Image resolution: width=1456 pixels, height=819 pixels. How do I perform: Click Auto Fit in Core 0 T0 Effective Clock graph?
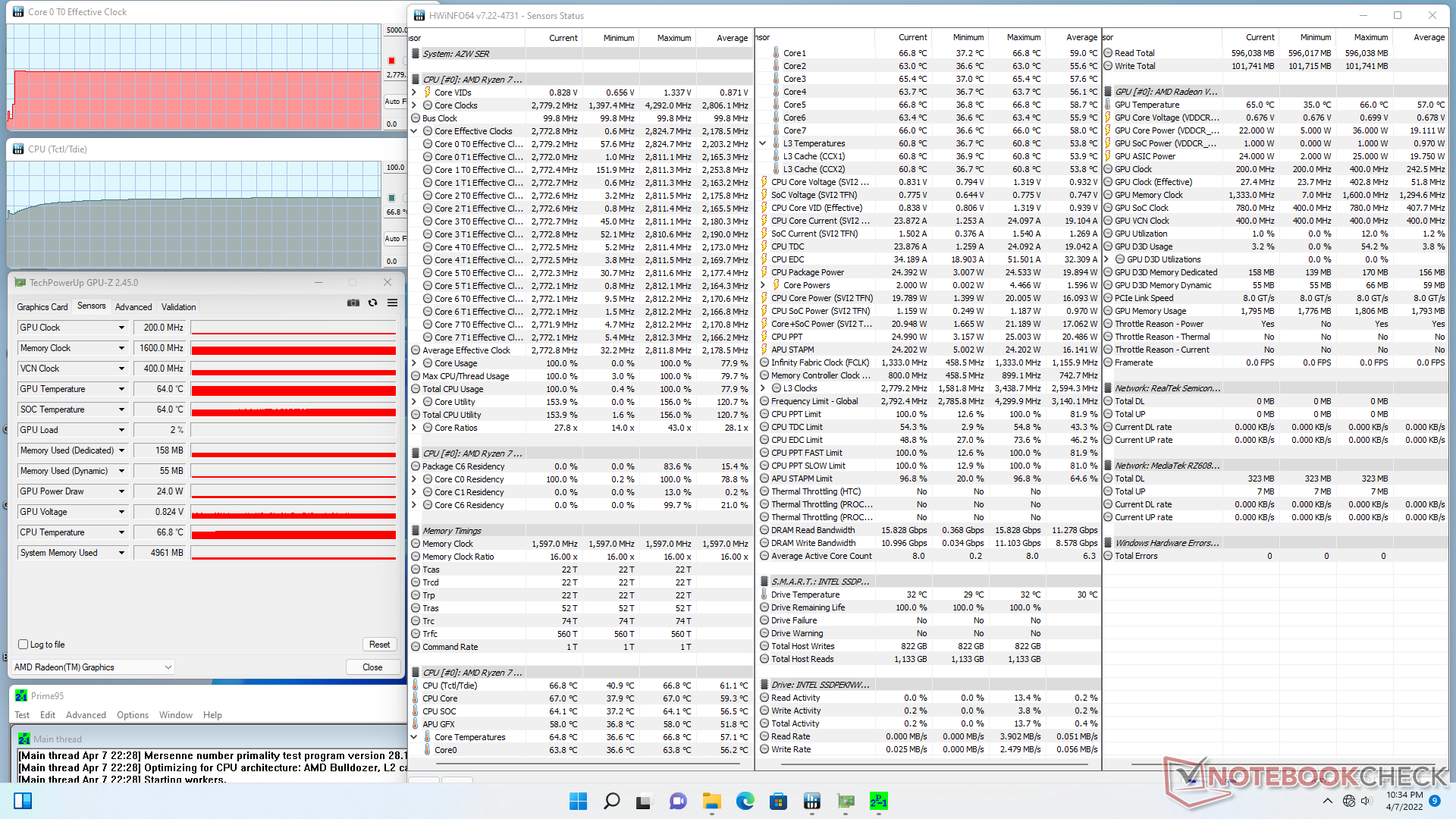pos(394,101)
